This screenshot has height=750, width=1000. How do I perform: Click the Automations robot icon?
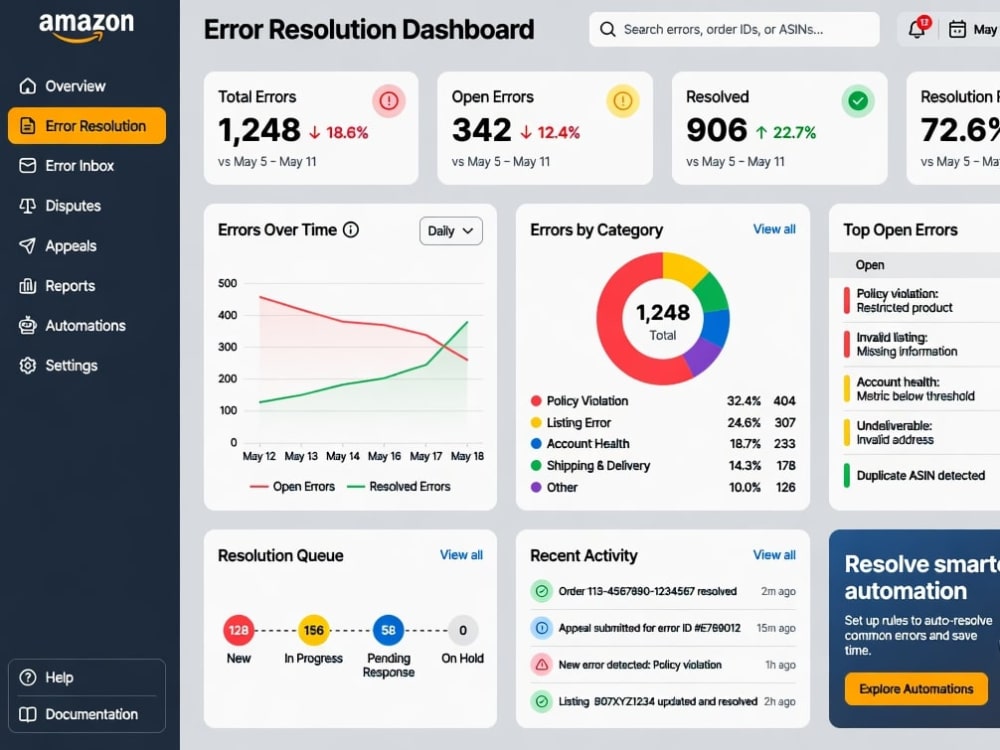click(x=27, y=325)
